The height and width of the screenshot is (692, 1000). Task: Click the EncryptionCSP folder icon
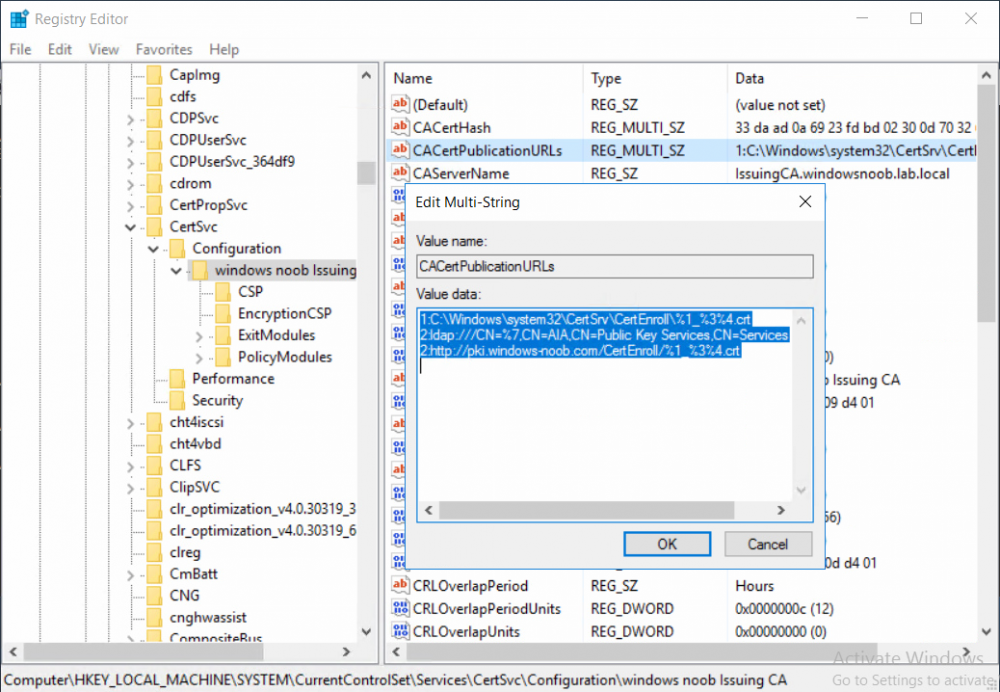223,314
